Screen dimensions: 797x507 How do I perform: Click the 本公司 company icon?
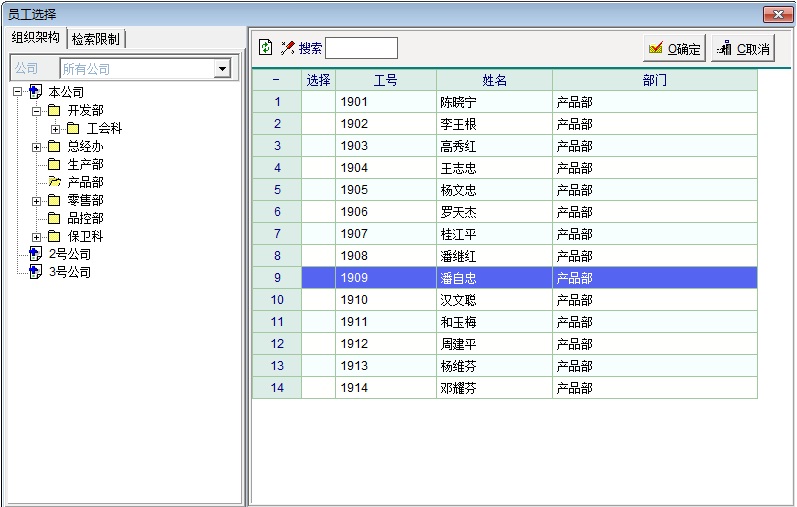pos(36,92)
